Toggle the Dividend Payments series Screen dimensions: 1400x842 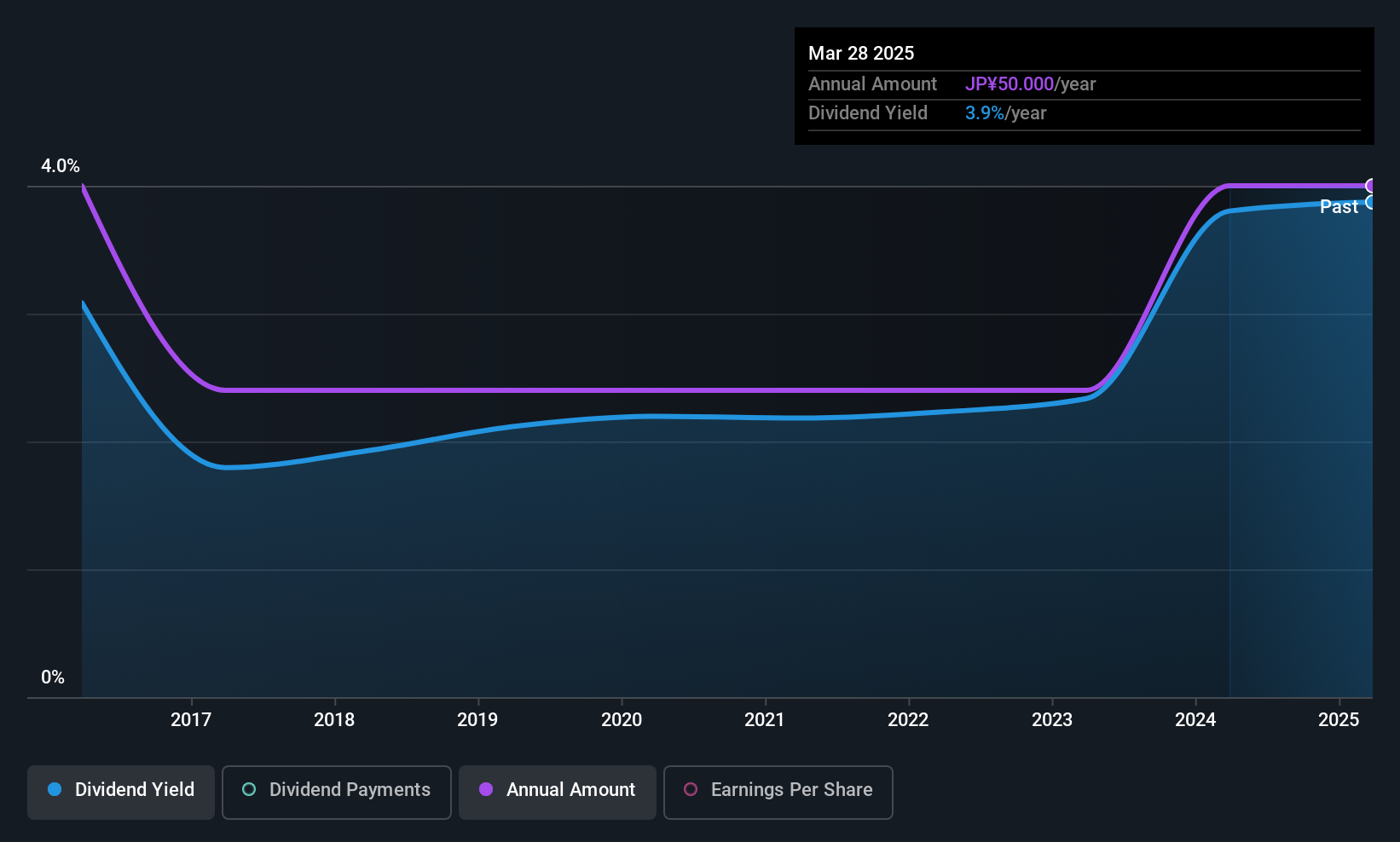pyautogui.click(x=337, y=793)
